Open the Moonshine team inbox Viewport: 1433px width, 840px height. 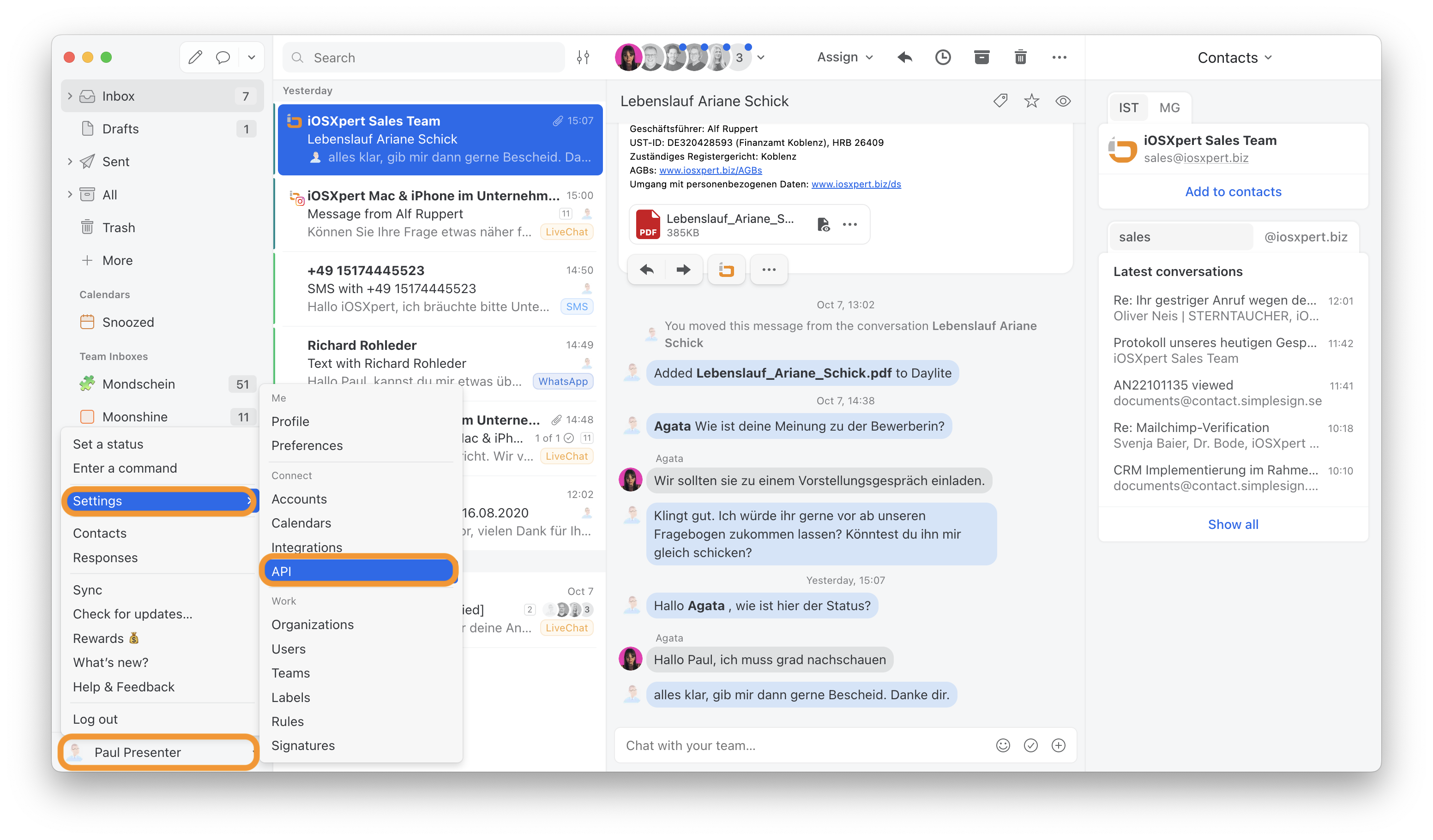(x=162, y=417)
